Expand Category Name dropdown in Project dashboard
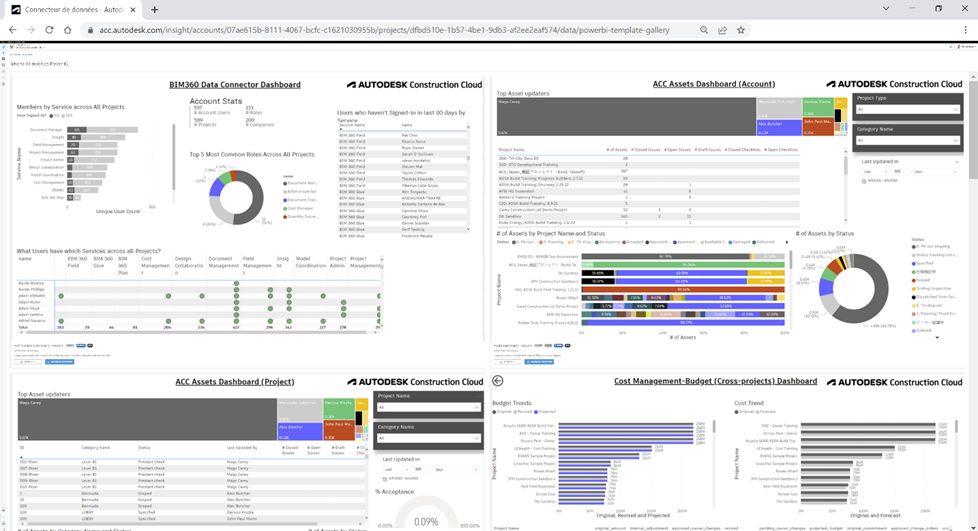Image resolution: width=978 pixels, height=531 pixels. 428,438
